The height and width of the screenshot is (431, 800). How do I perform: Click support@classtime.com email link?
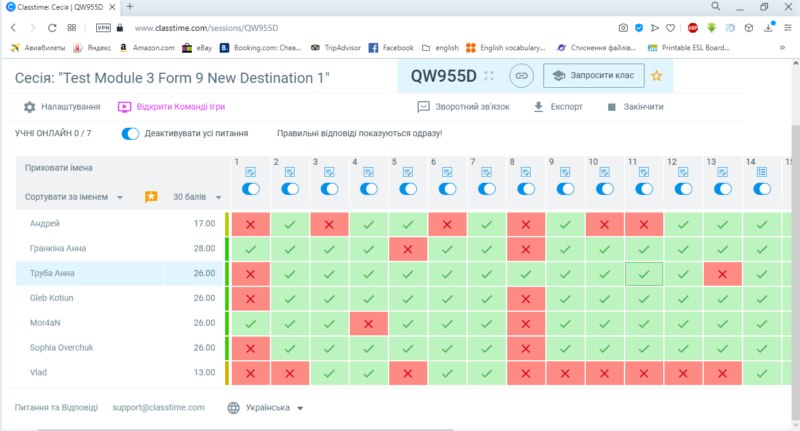coord(158,407)
